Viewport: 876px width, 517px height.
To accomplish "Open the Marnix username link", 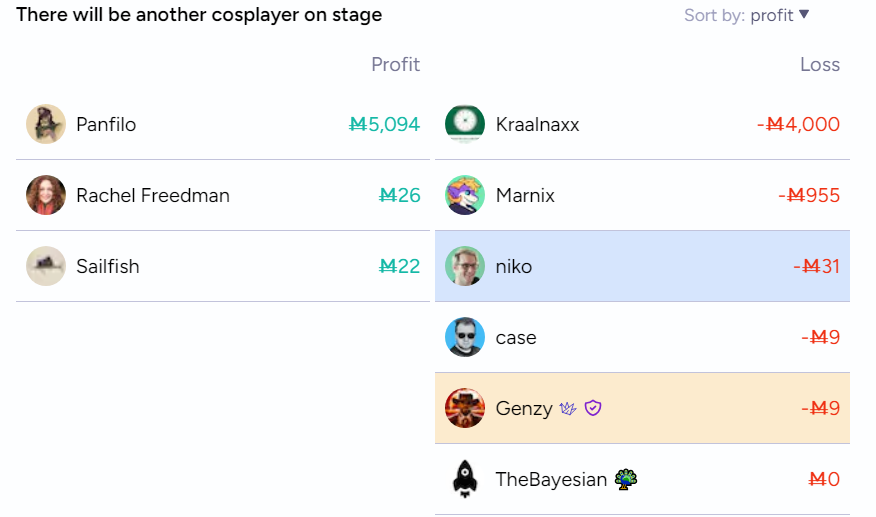I will coord(525,195).
